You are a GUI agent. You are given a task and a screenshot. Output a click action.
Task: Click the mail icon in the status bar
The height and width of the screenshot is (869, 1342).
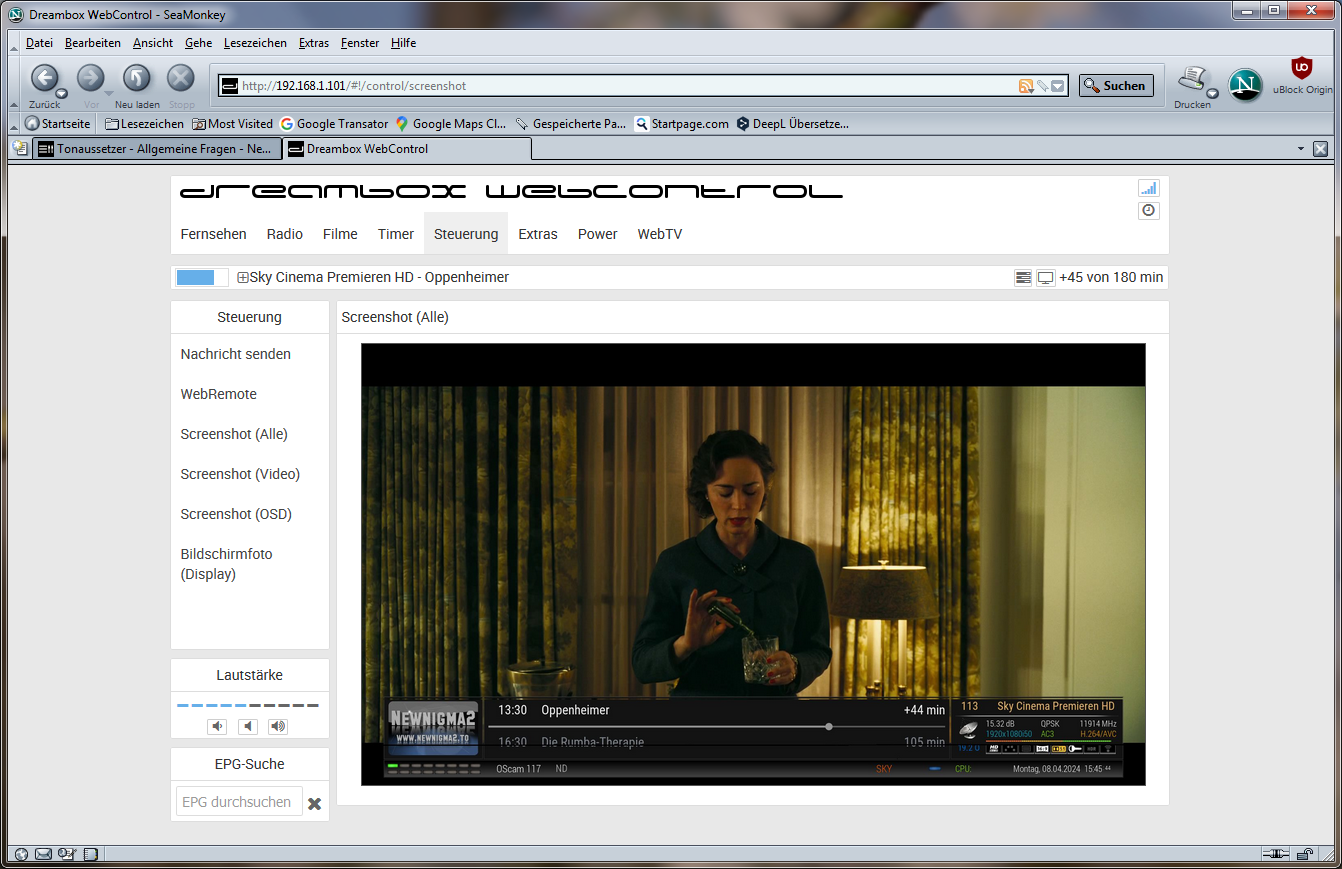[x=43, y=854]
